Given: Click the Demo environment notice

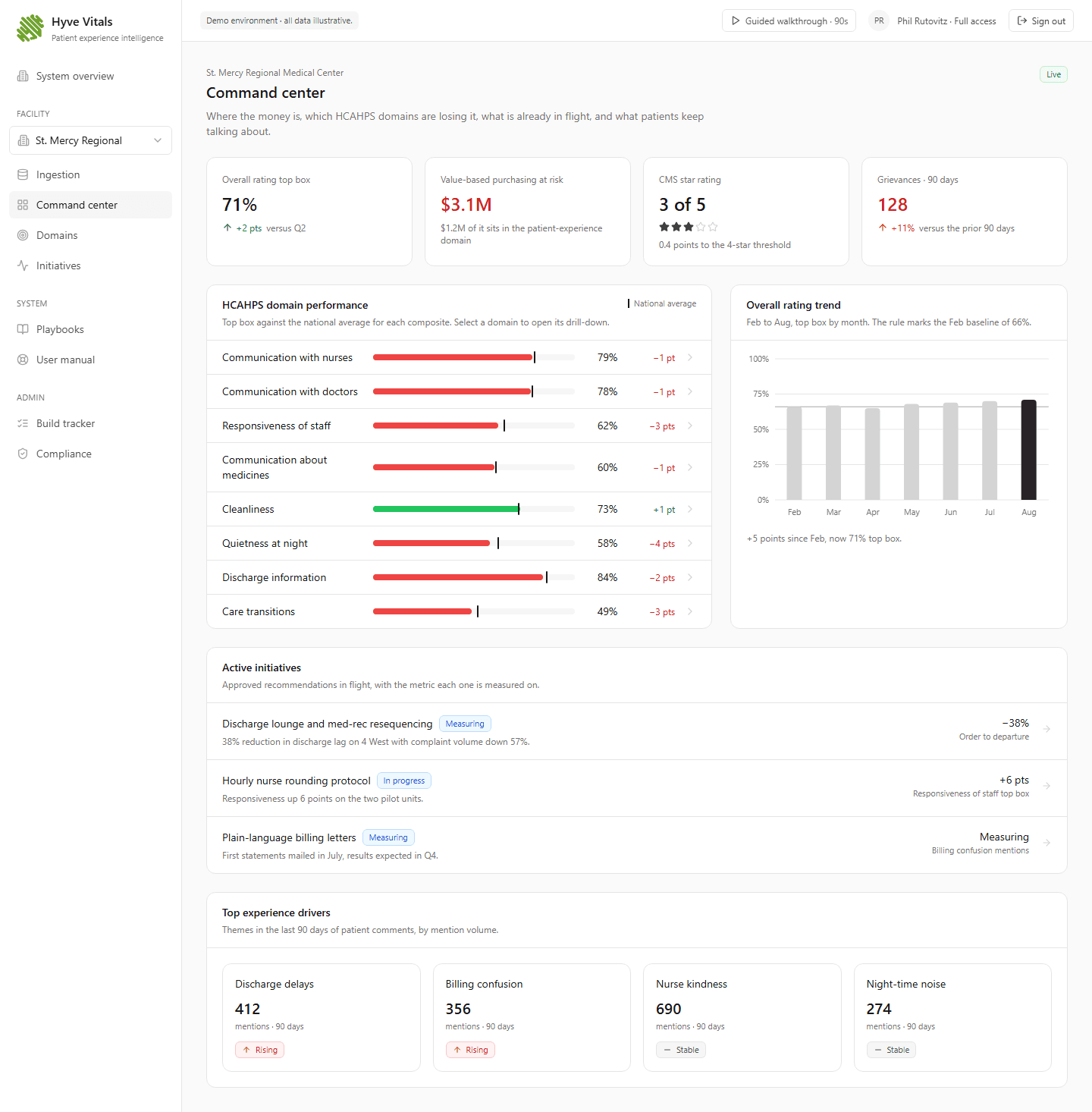Looking at the screenshot, I should tap(279, 20).
